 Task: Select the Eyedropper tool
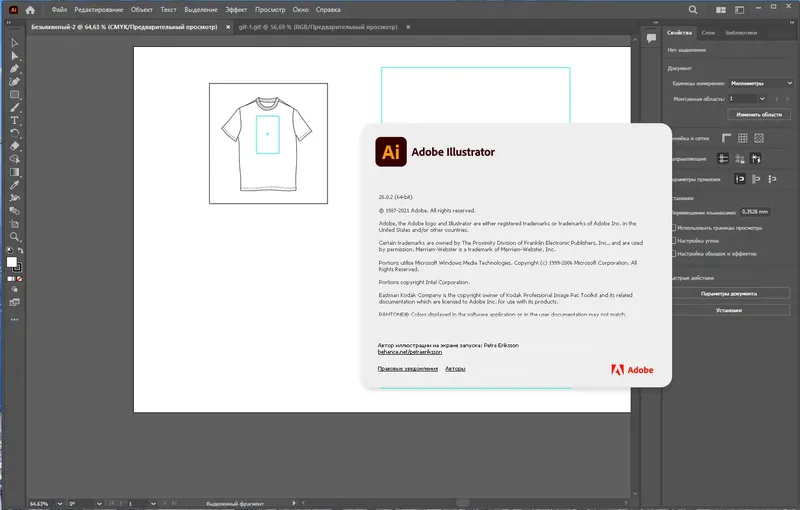14,185
